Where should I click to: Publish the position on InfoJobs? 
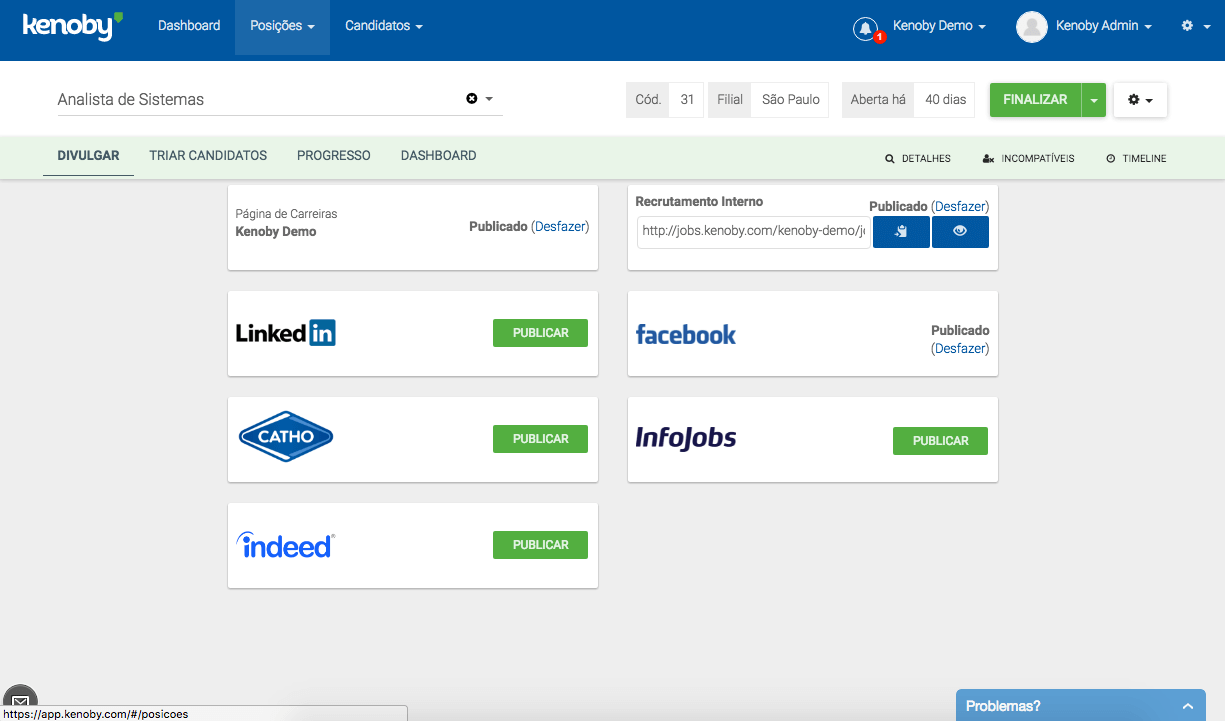(940, 441)
